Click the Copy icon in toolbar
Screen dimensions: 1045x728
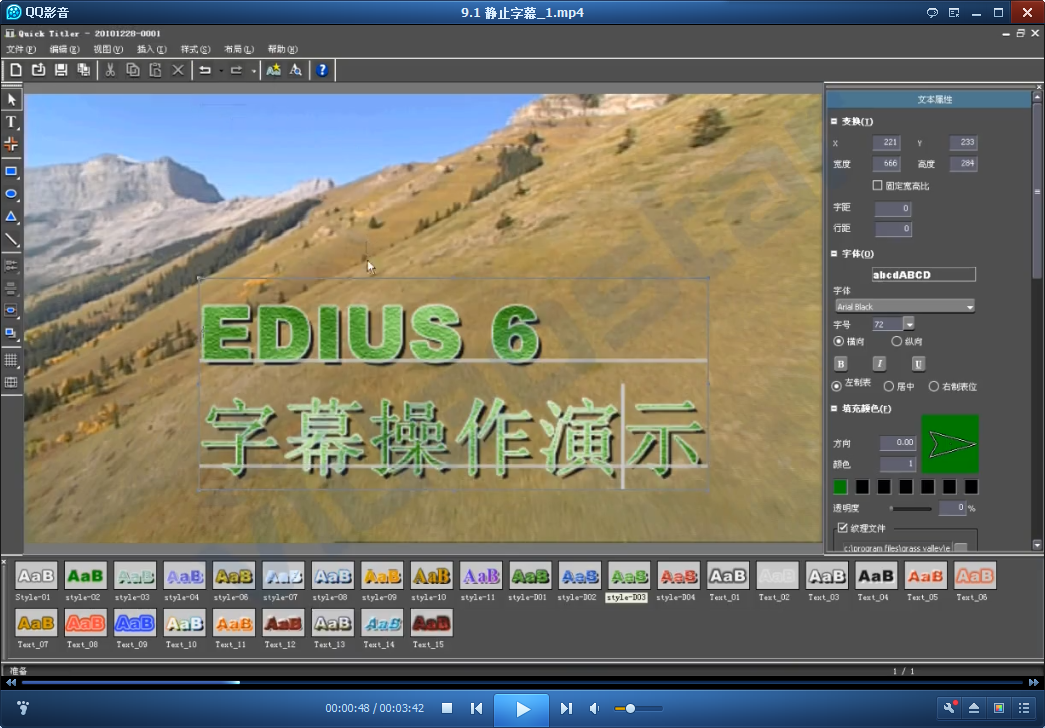133,70
